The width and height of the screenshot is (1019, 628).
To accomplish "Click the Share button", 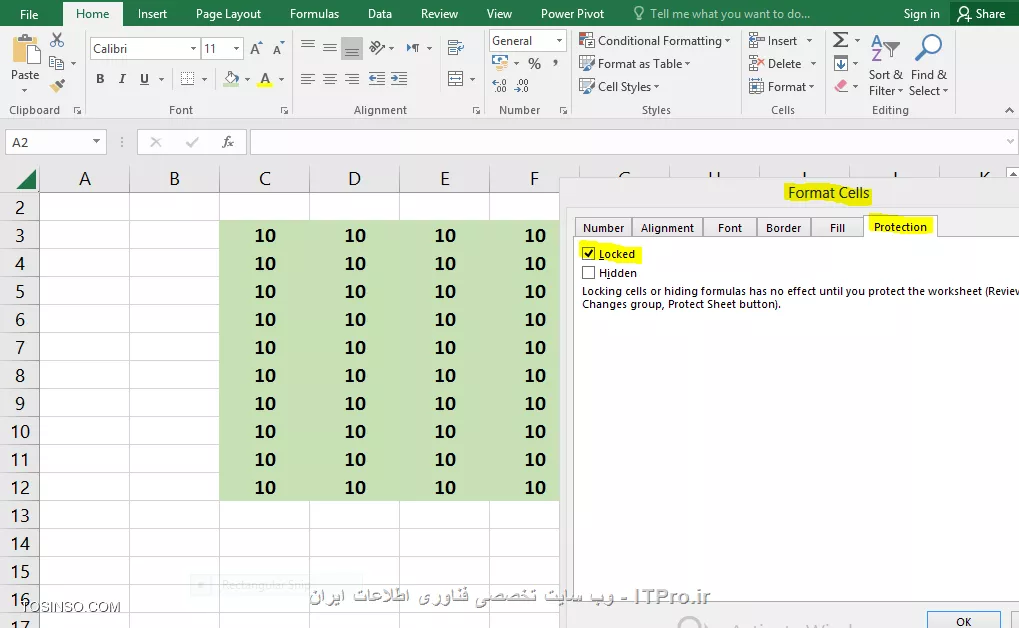I will pos(982,14).
